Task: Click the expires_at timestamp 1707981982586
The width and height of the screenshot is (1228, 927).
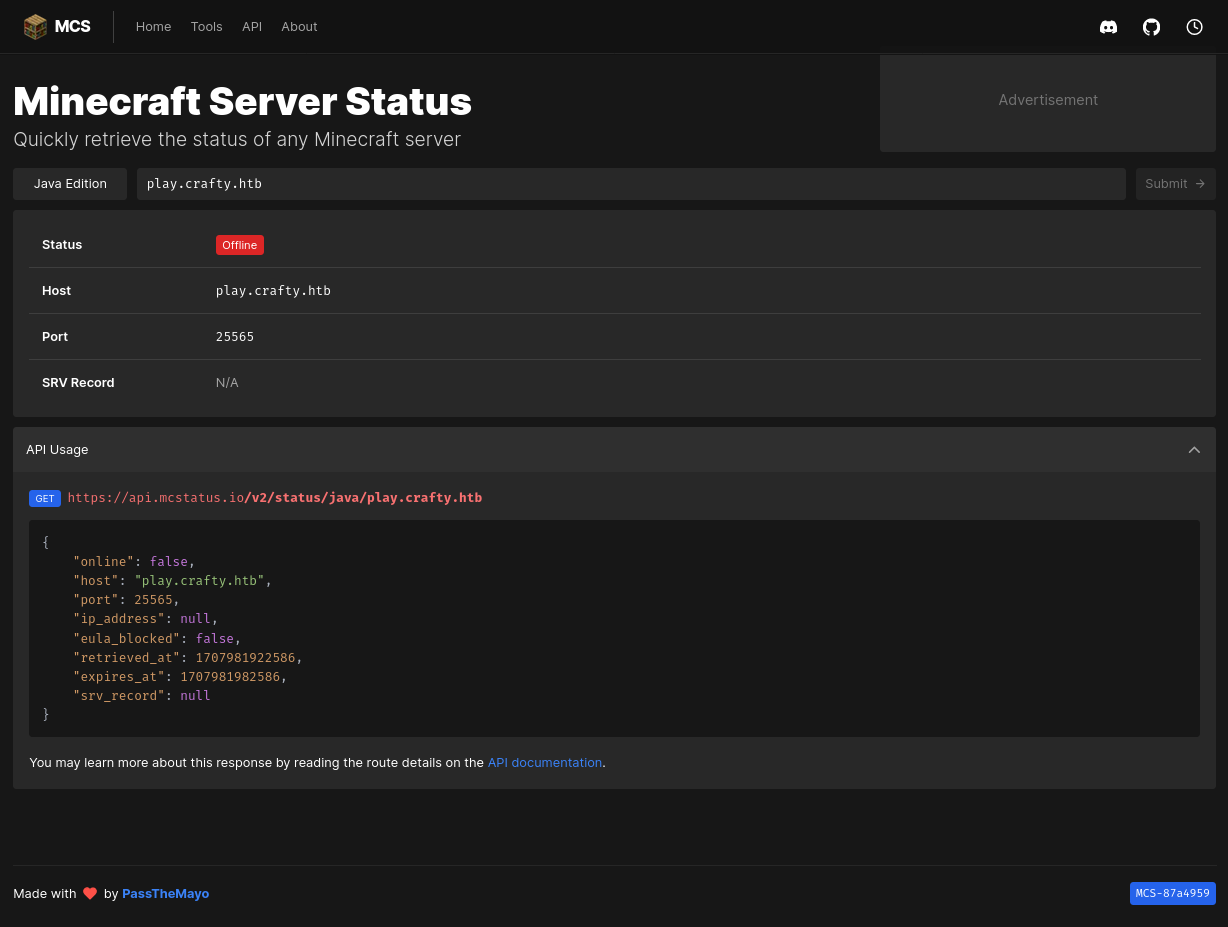Action: (x=230, y=677)
